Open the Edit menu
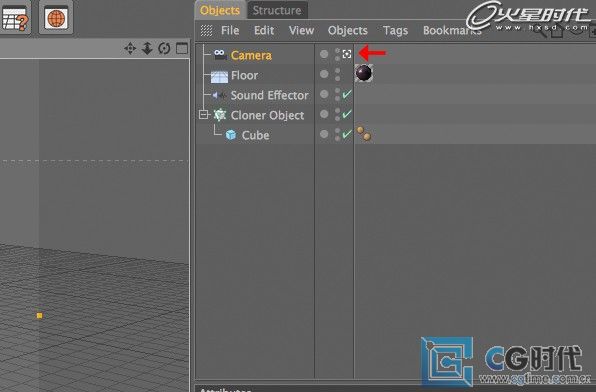 click(264, 30)
